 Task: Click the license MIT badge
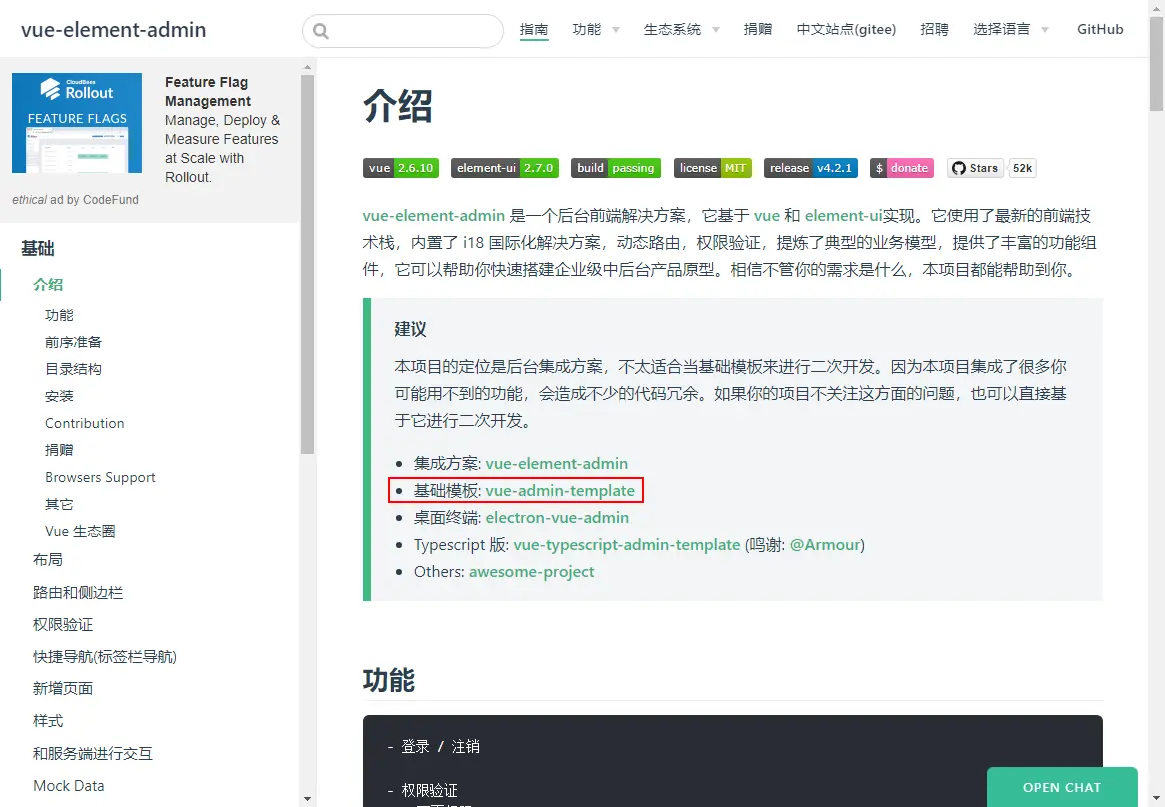tap(713, 168)
